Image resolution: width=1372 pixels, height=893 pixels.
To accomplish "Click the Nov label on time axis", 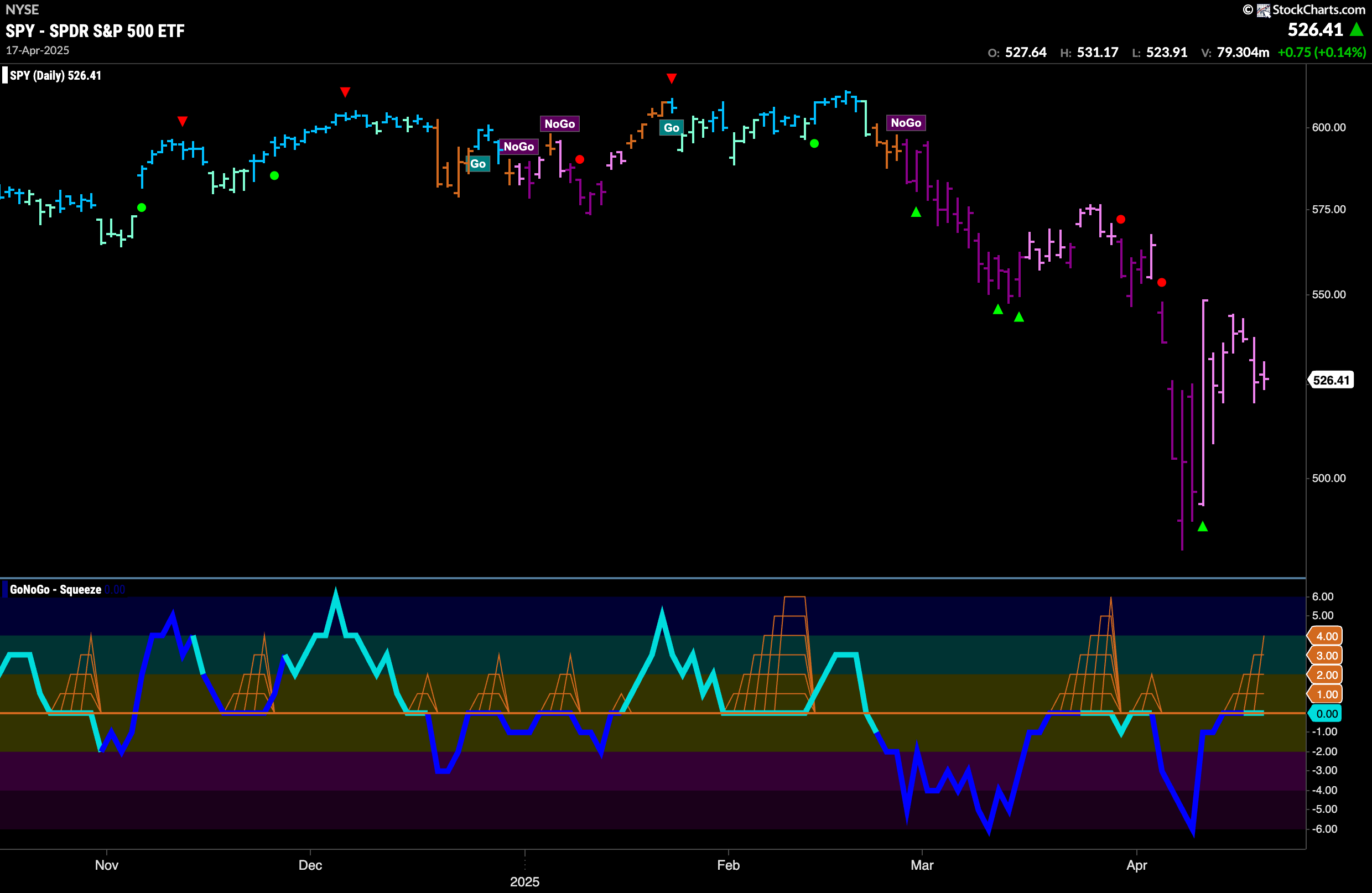I will (107, 865).
